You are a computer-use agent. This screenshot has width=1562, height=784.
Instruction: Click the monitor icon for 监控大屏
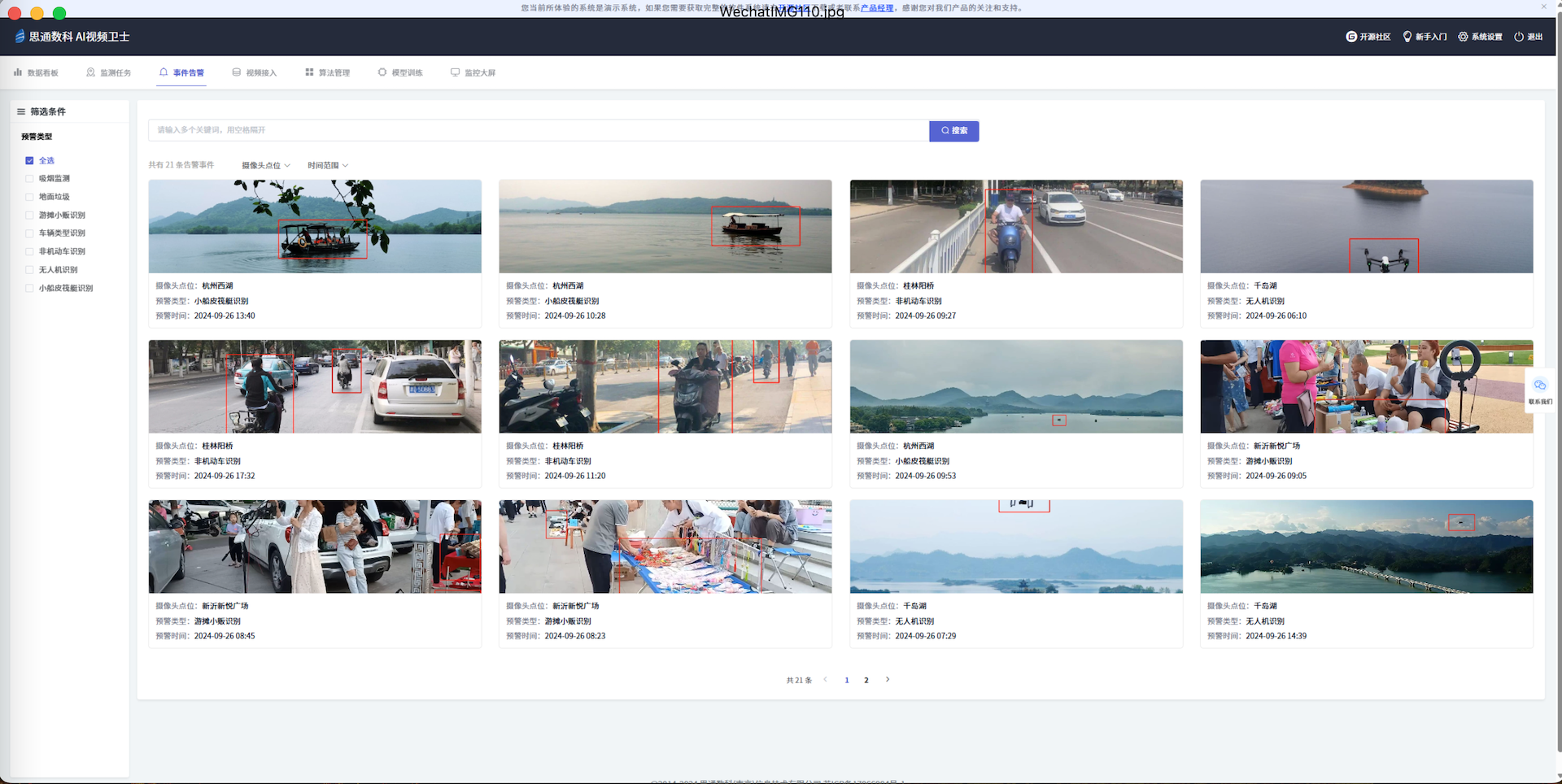456,72
